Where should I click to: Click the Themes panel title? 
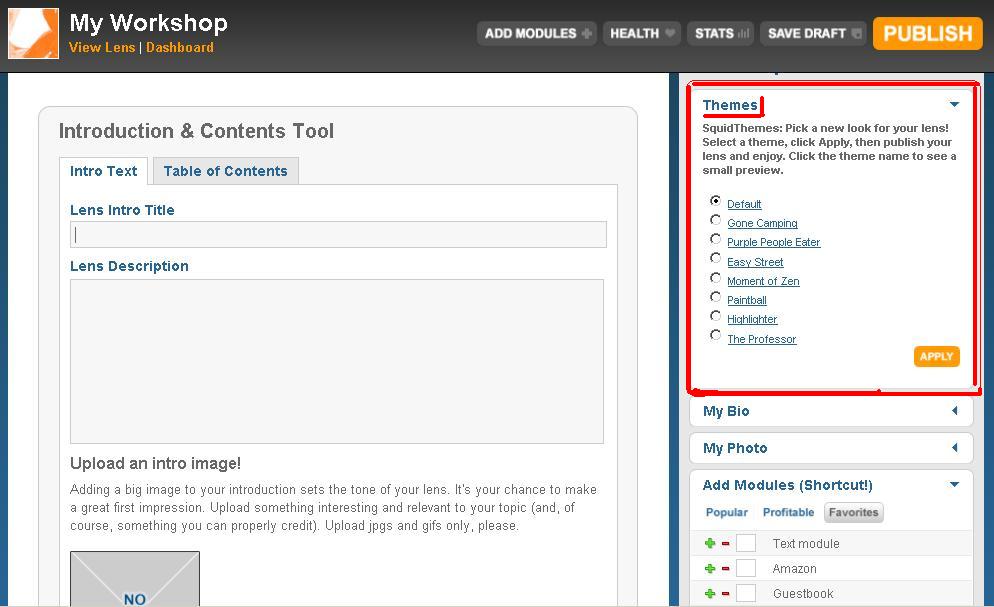pos(730,105)
